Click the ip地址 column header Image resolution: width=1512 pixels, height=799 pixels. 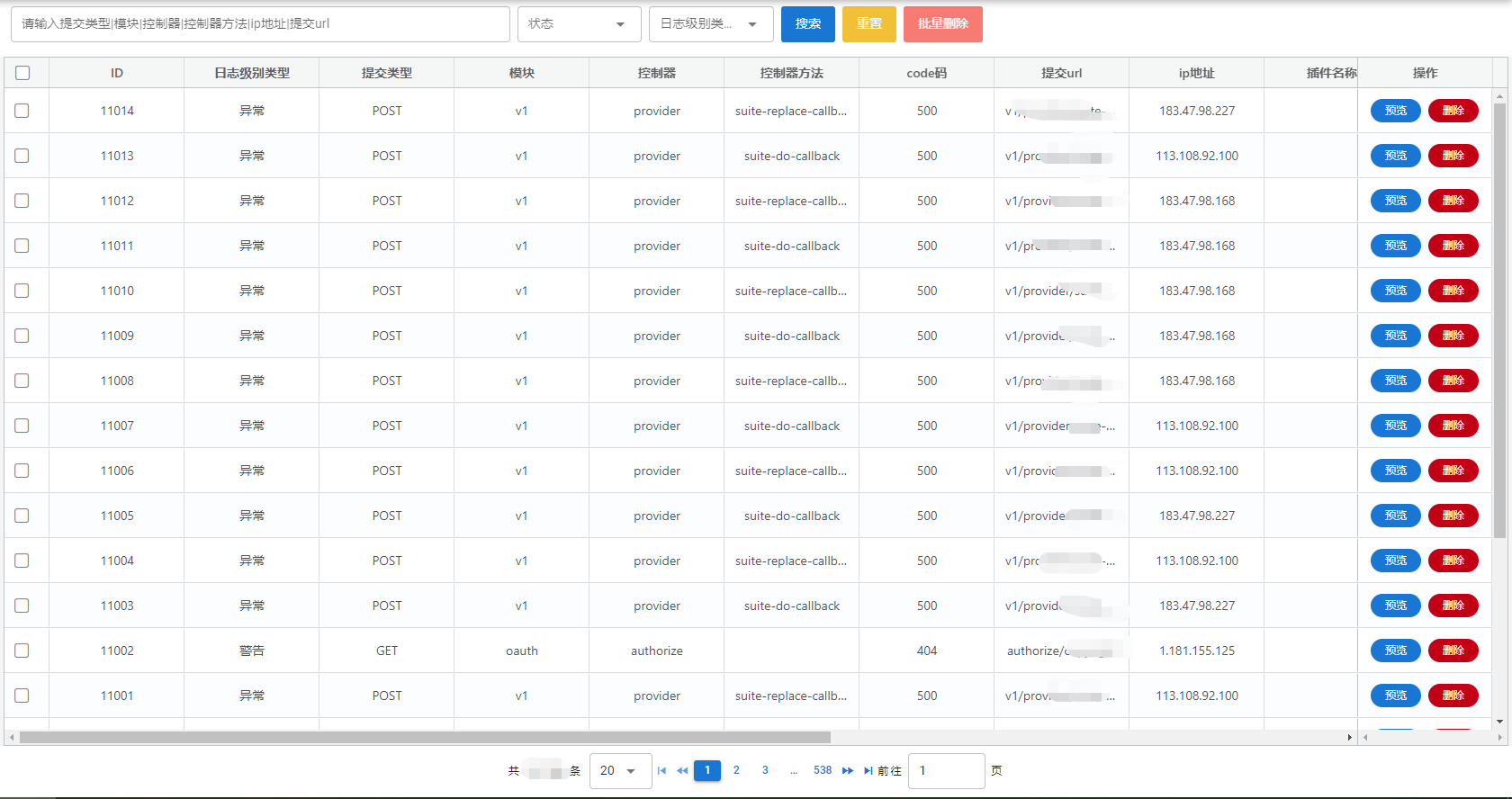(1197, 73)
